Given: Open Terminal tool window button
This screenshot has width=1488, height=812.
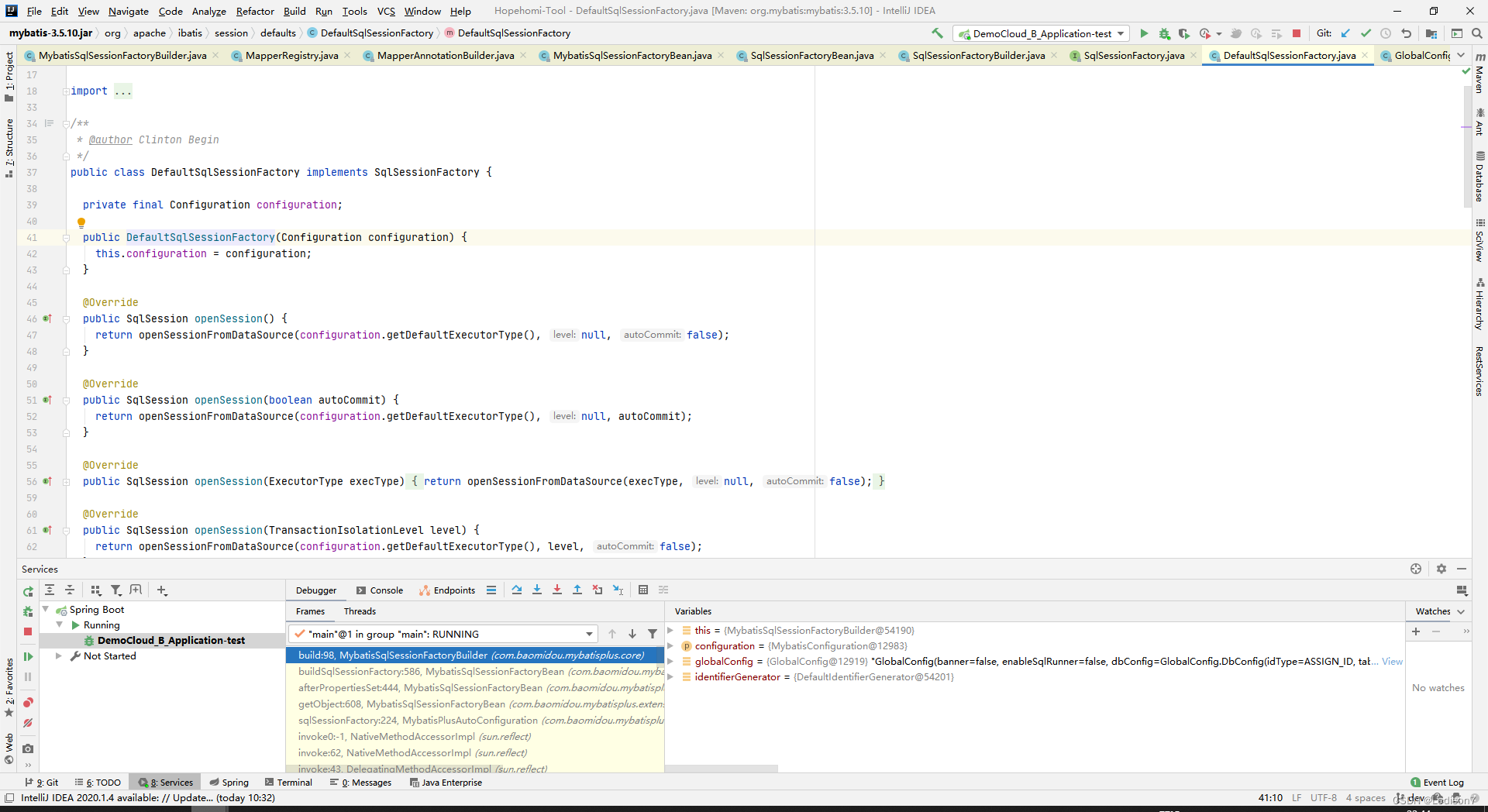Looking at the screenshot, I should (288, 783).
